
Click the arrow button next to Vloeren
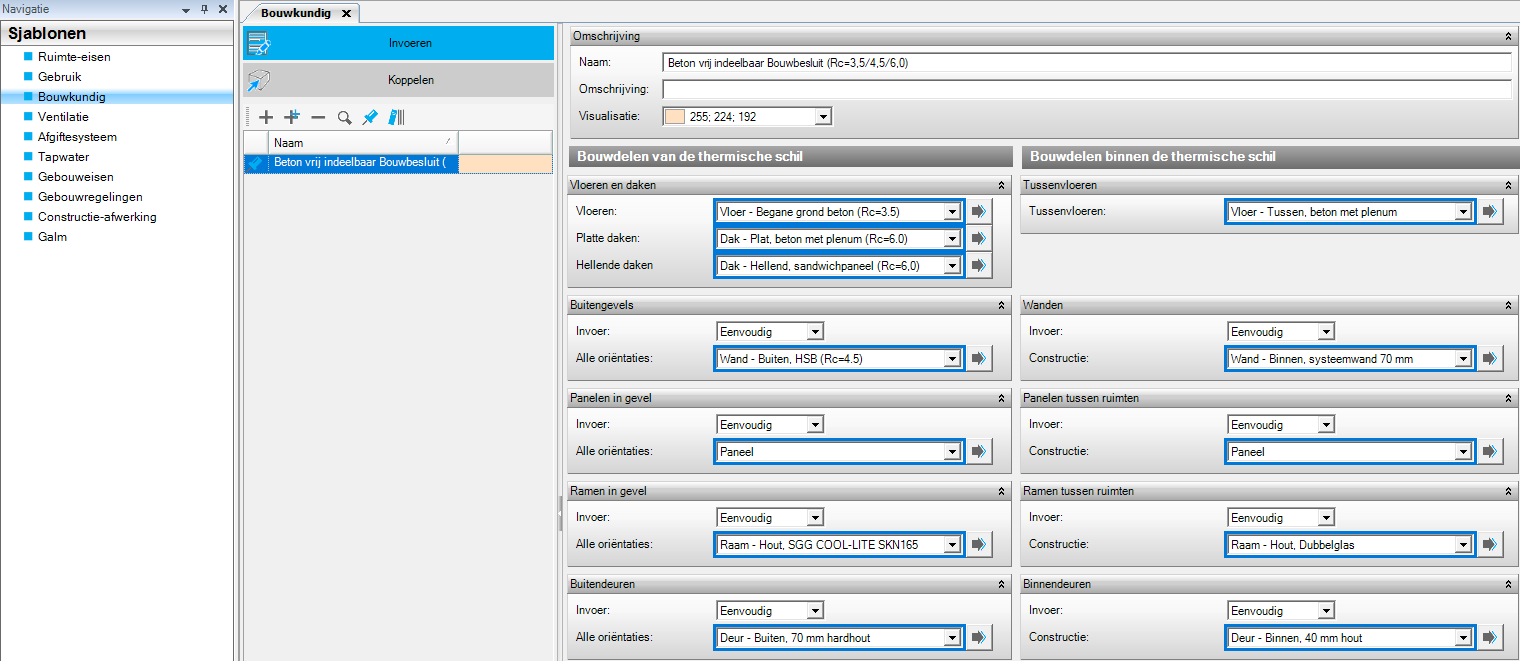[x=979, y=212]
